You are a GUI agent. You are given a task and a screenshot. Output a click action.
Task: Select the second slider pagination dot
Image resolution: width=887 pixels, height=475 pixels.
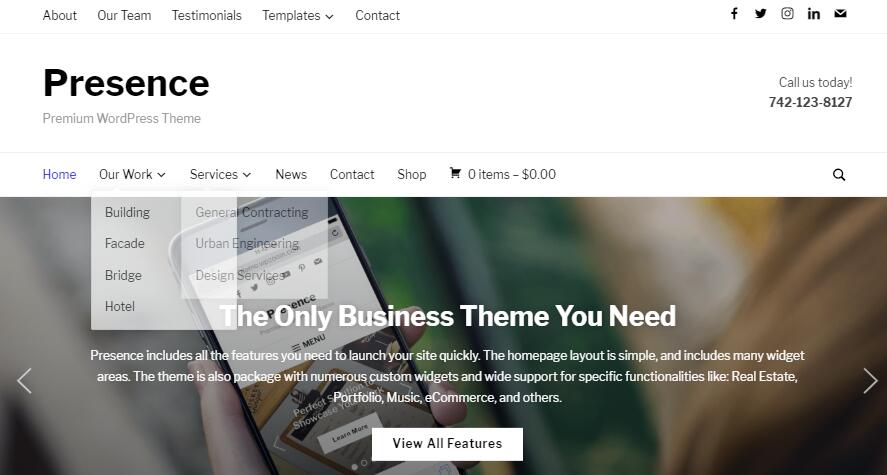[x=364, y=463]
